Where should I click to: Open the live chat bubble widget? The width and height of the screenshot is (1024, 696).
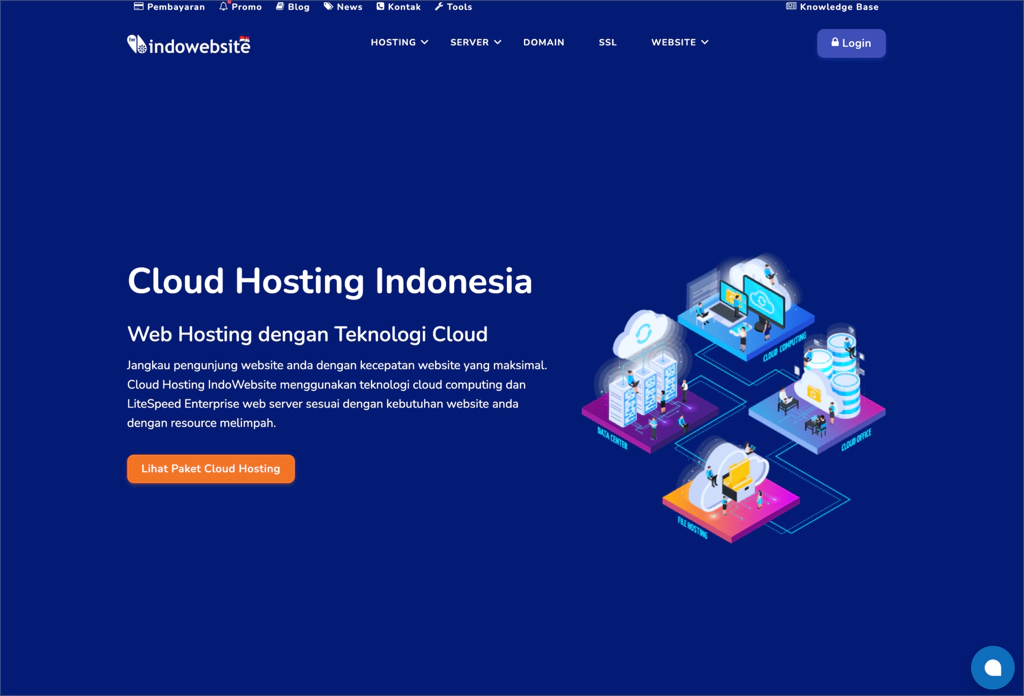993,667
